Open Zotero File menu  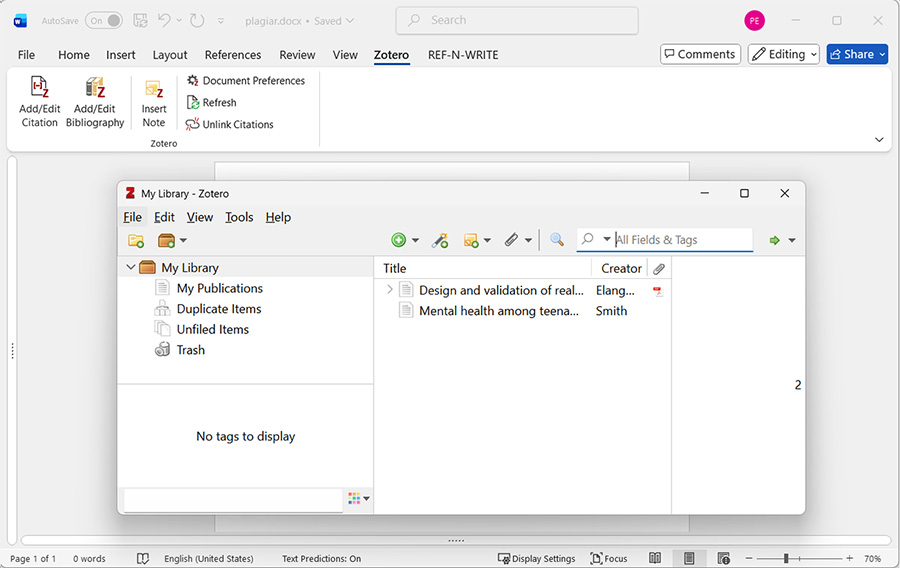[x=132, y=217]
